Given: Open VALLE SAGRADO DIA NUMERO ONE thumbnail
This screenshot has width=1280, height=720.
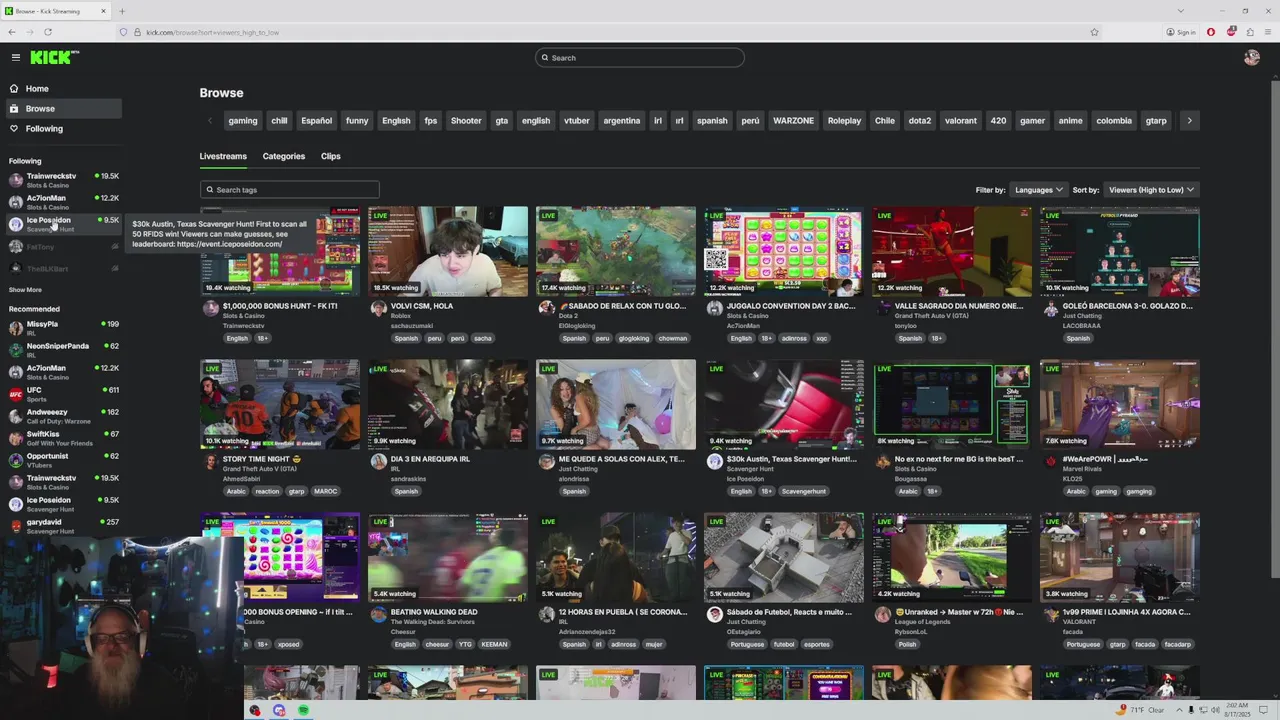Looking at the screenshot, I should tap(952, 251).
